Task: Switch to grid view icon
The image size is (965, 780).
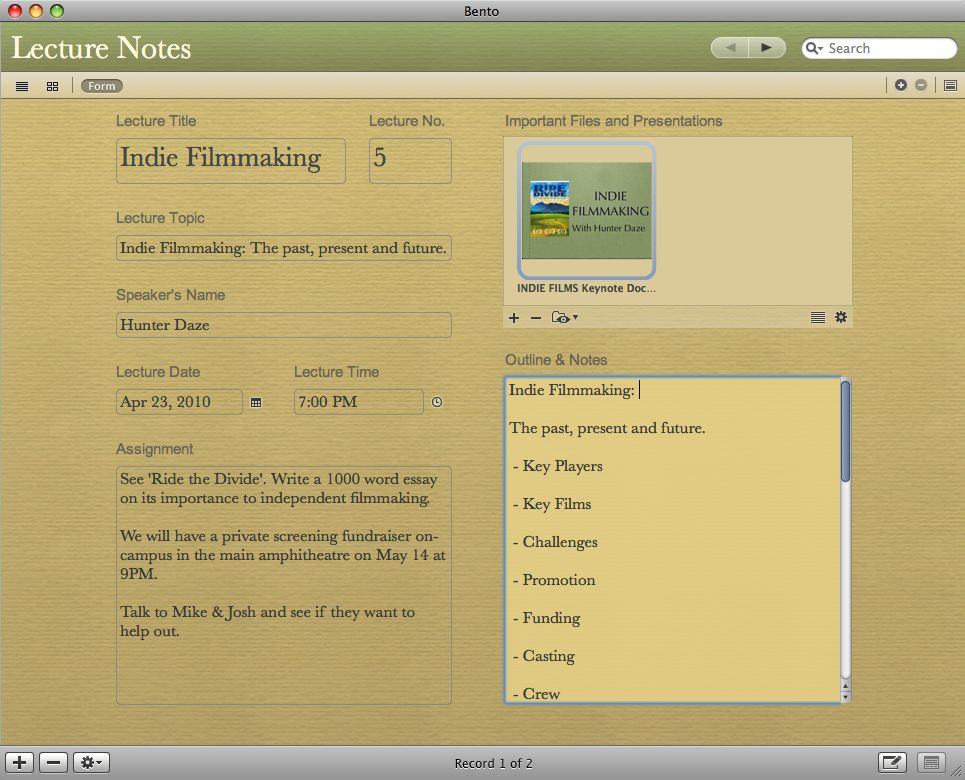Action: click(x=52, y=86)
